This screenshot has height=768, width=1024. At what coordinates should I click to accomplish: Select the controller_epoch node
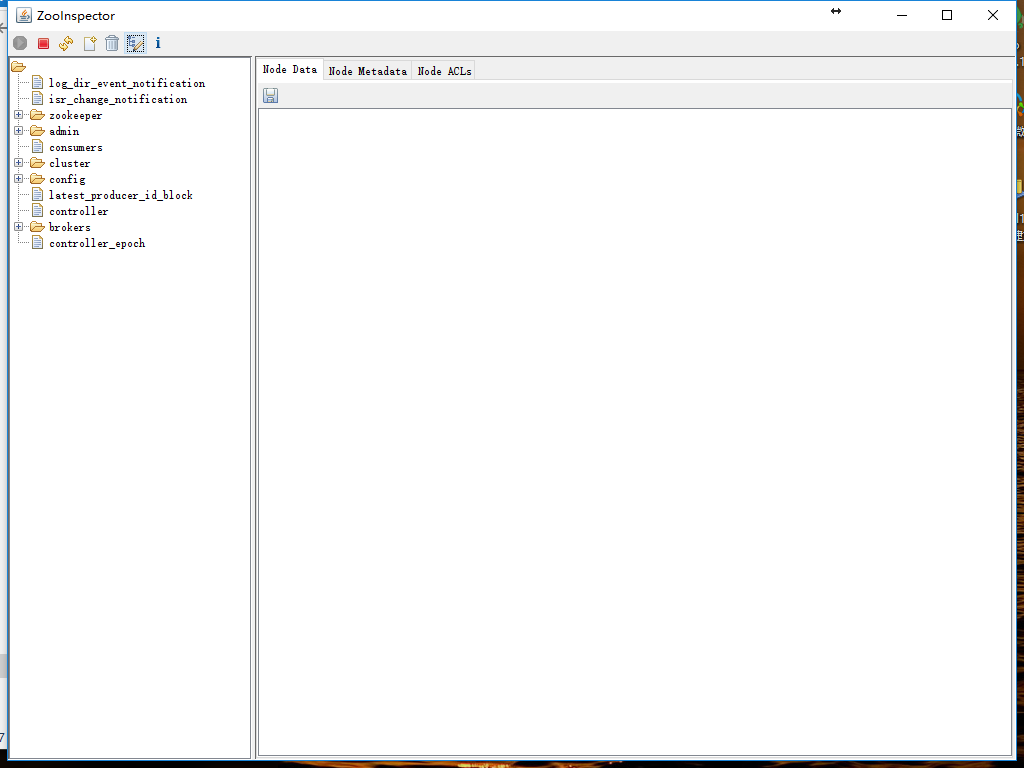click(x=97, y=243)
